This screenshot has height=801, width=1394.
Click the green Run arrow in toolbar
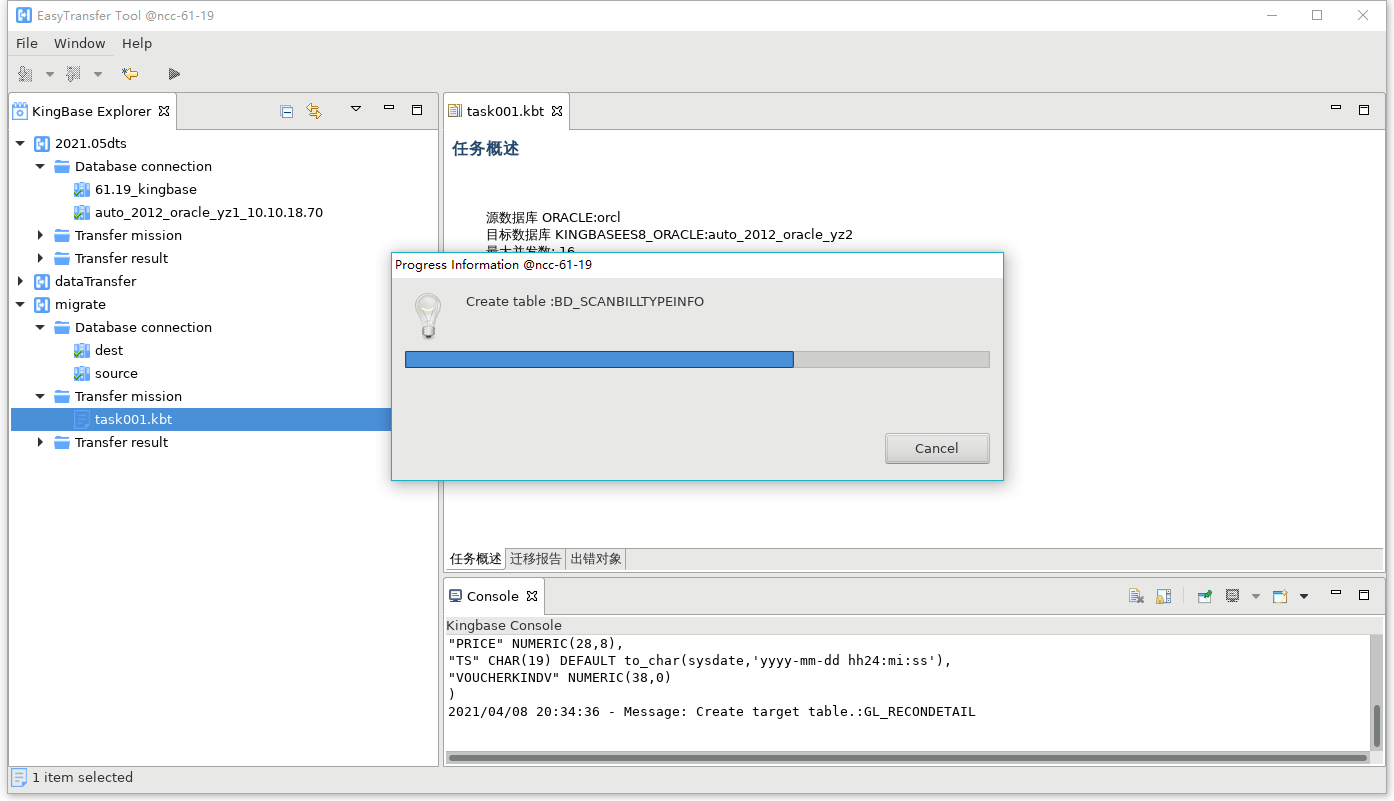[x=174, y=74]
